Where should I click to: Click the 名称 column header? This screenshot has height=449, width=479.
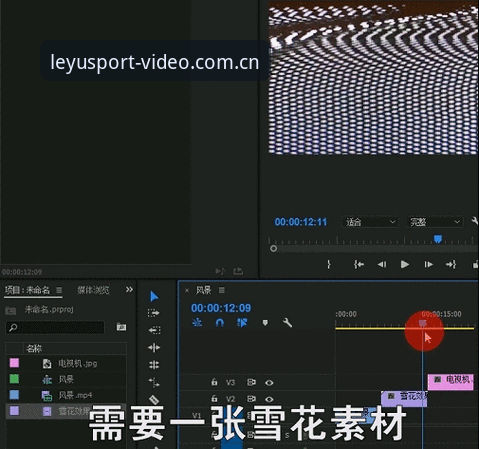click(x=34, y=349)
